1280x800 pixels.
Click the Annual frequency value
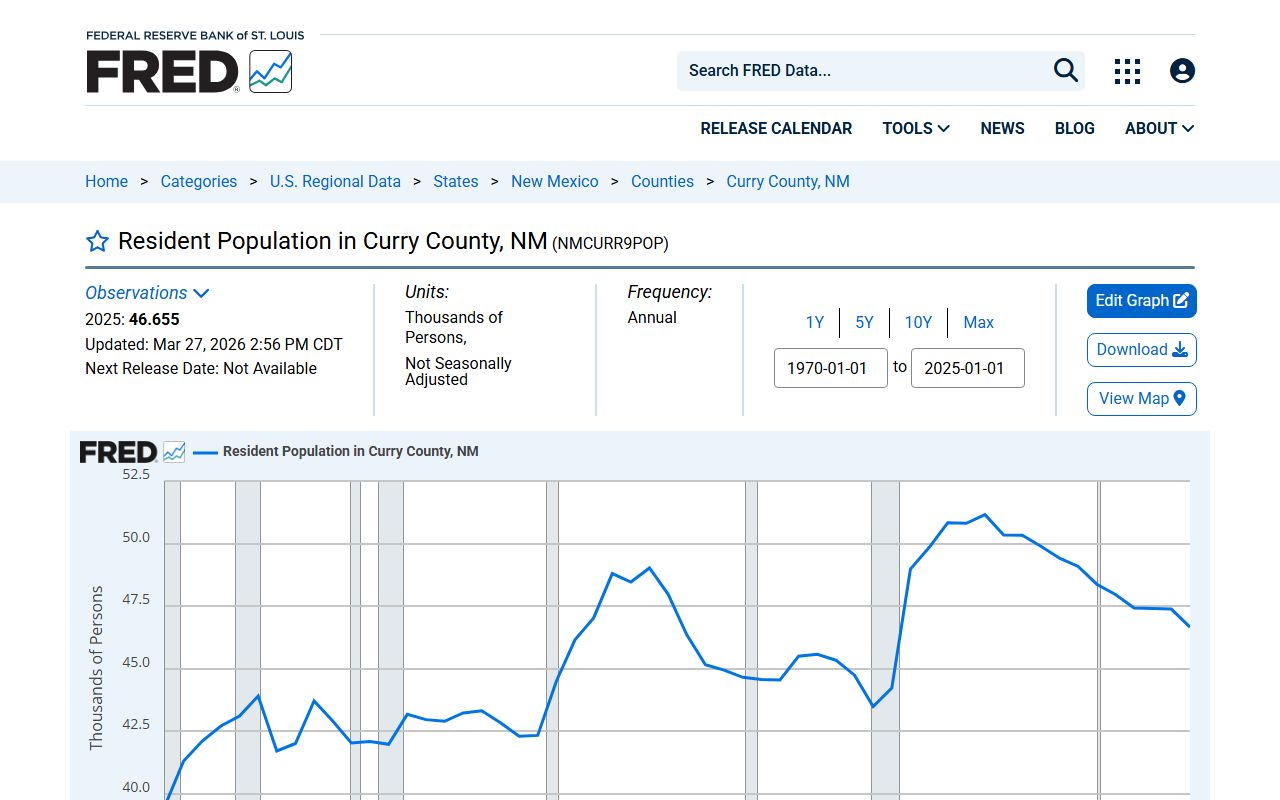[652, 317]
